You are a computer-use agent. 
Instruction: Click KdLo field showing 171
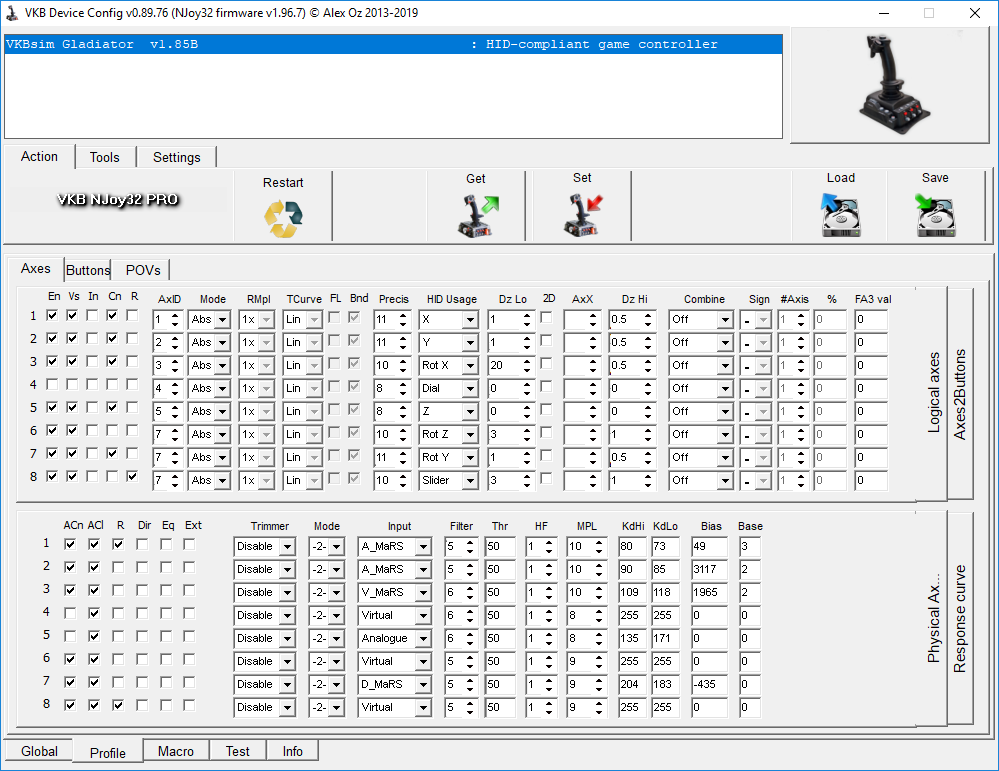[667, 638]
